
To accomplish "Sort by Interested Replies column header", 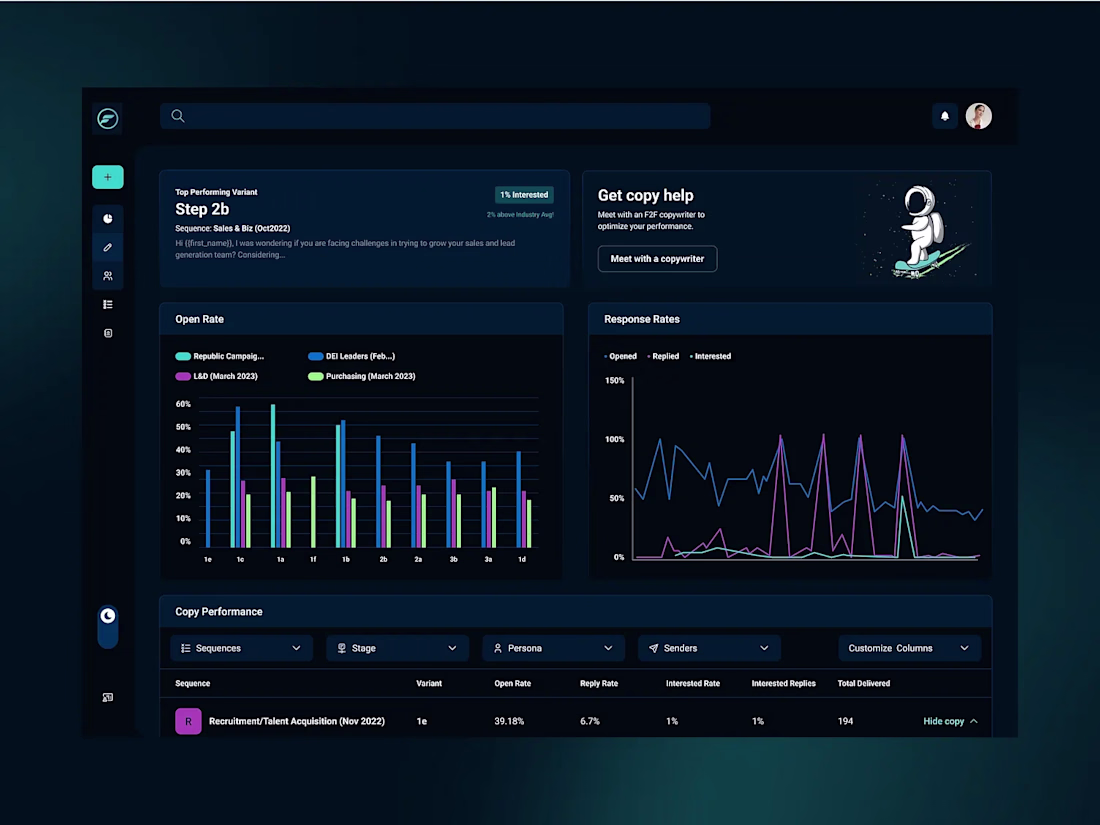I will (784, 683).
